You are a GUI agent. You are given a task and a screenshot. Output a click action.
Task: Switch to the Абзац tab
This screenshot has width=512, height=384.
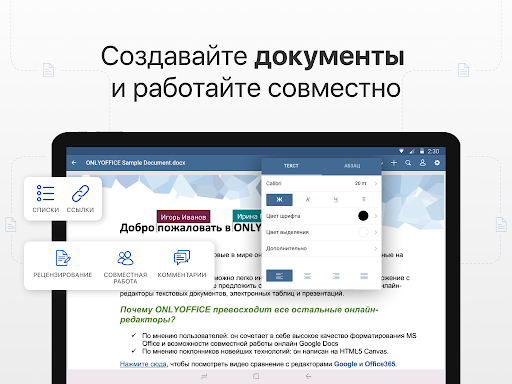(352, 166)
